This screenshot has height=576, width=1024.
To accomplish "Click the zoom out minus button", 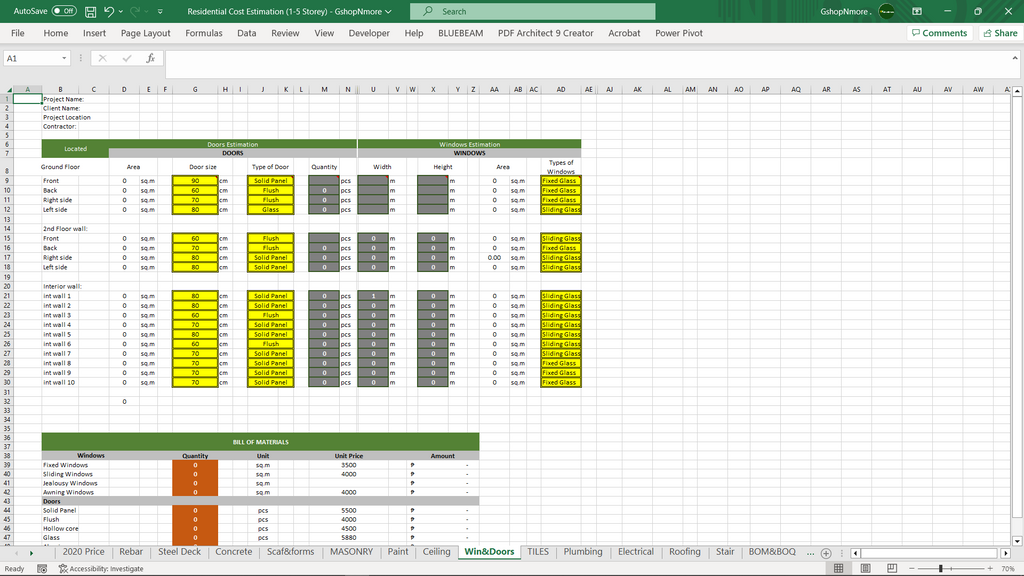I will [x=912, y=568].
